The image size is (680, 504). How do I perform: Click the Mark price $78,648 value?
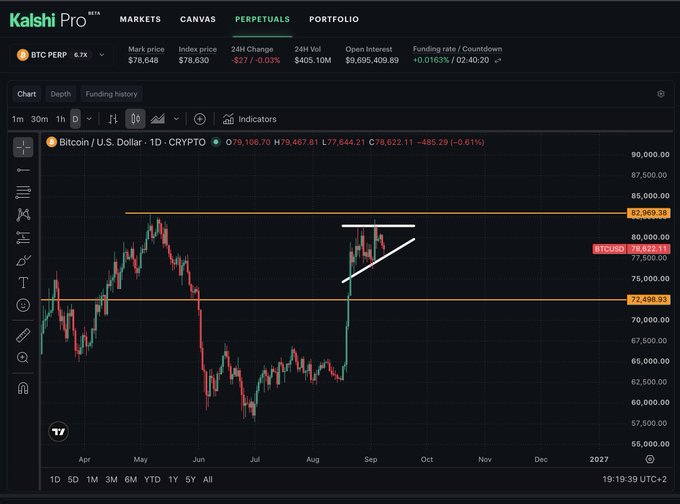coord(143,60)
